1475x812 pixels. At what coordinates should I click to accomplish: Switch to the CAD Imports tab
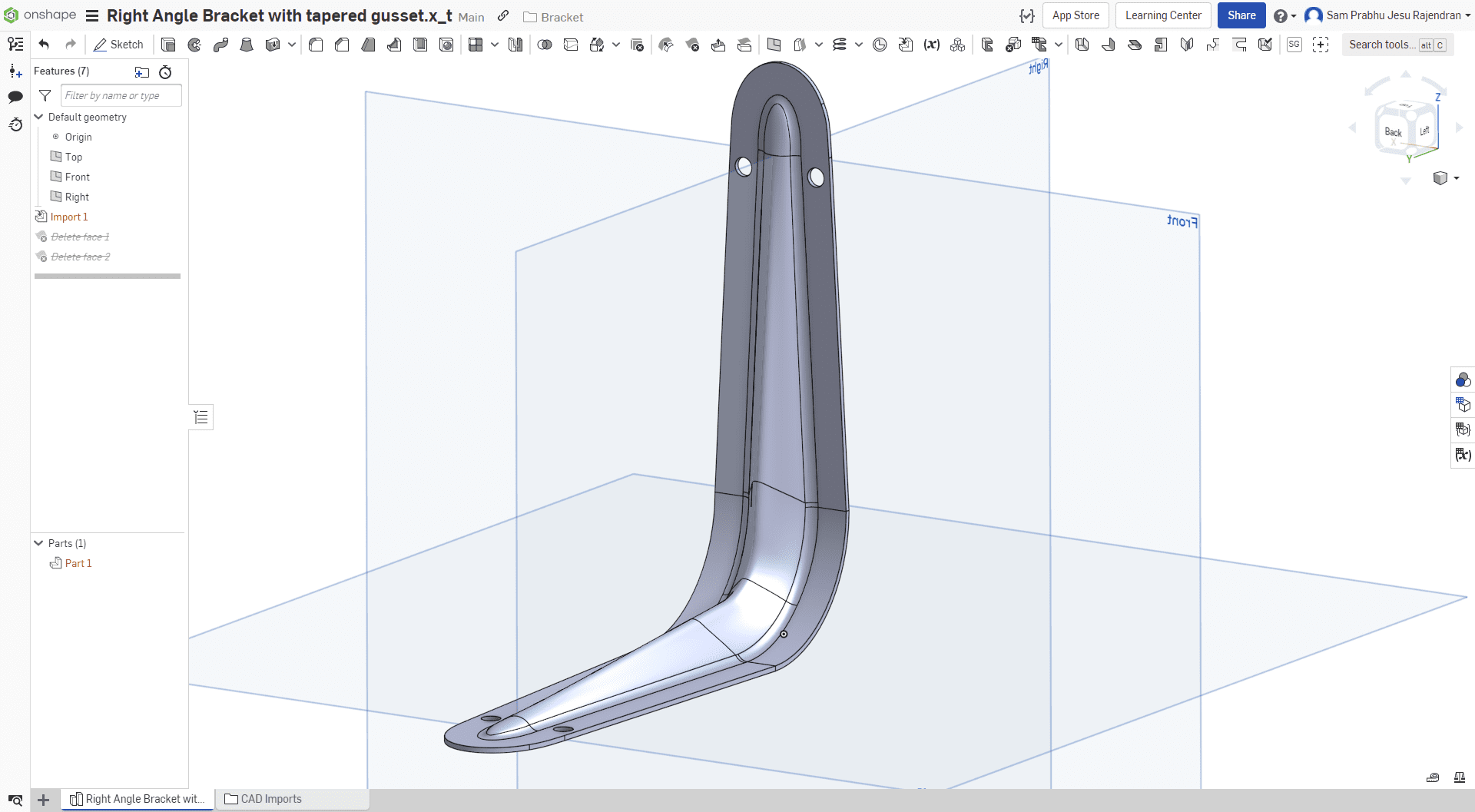(264, 799)
